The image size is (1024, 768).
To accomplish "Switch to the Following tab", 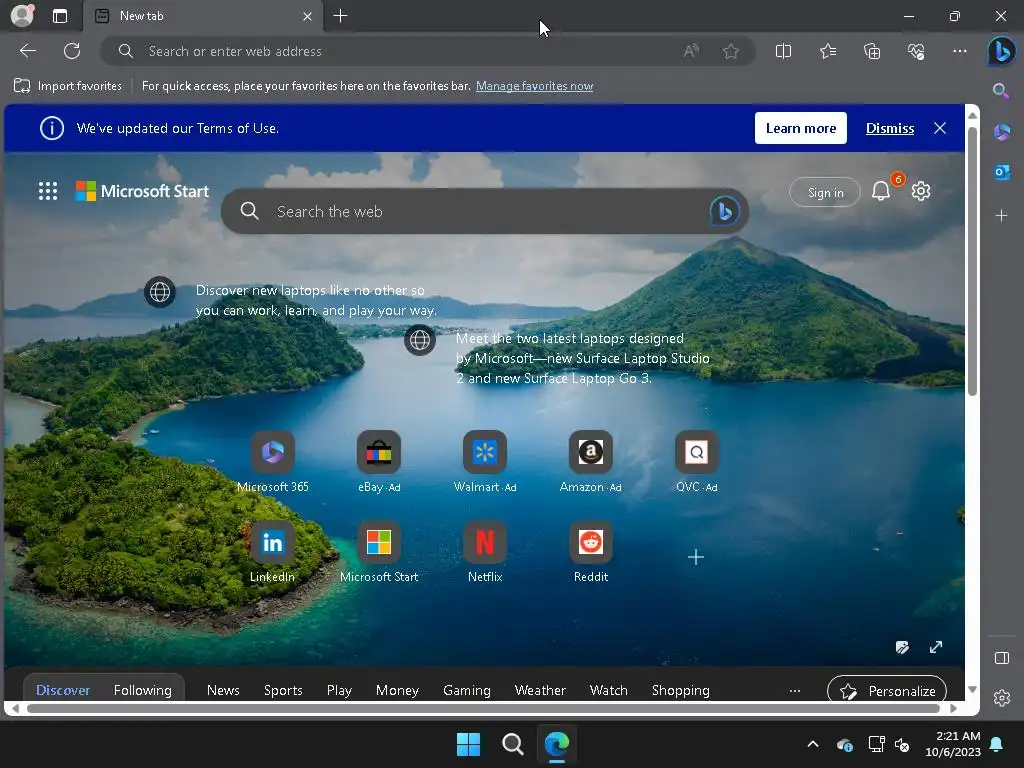I will tap(142, 690).
